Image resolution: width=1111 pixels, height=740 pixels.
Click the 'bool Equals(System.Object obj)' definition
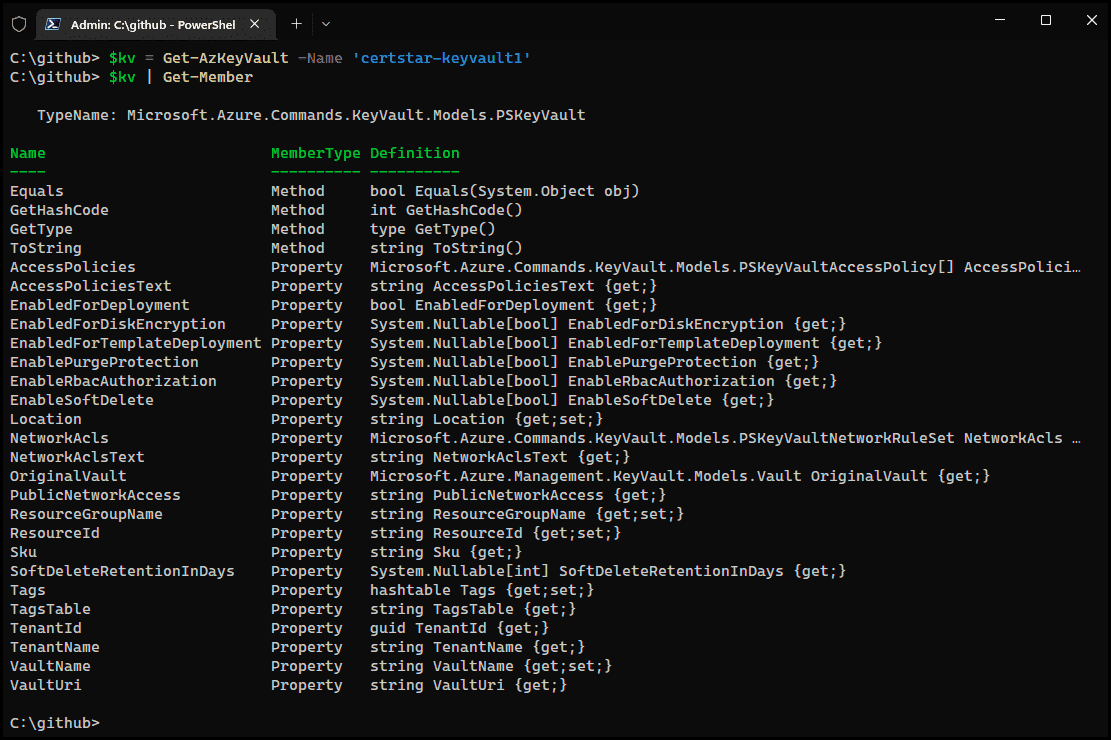pyautogui.click(x=504, y=191)
